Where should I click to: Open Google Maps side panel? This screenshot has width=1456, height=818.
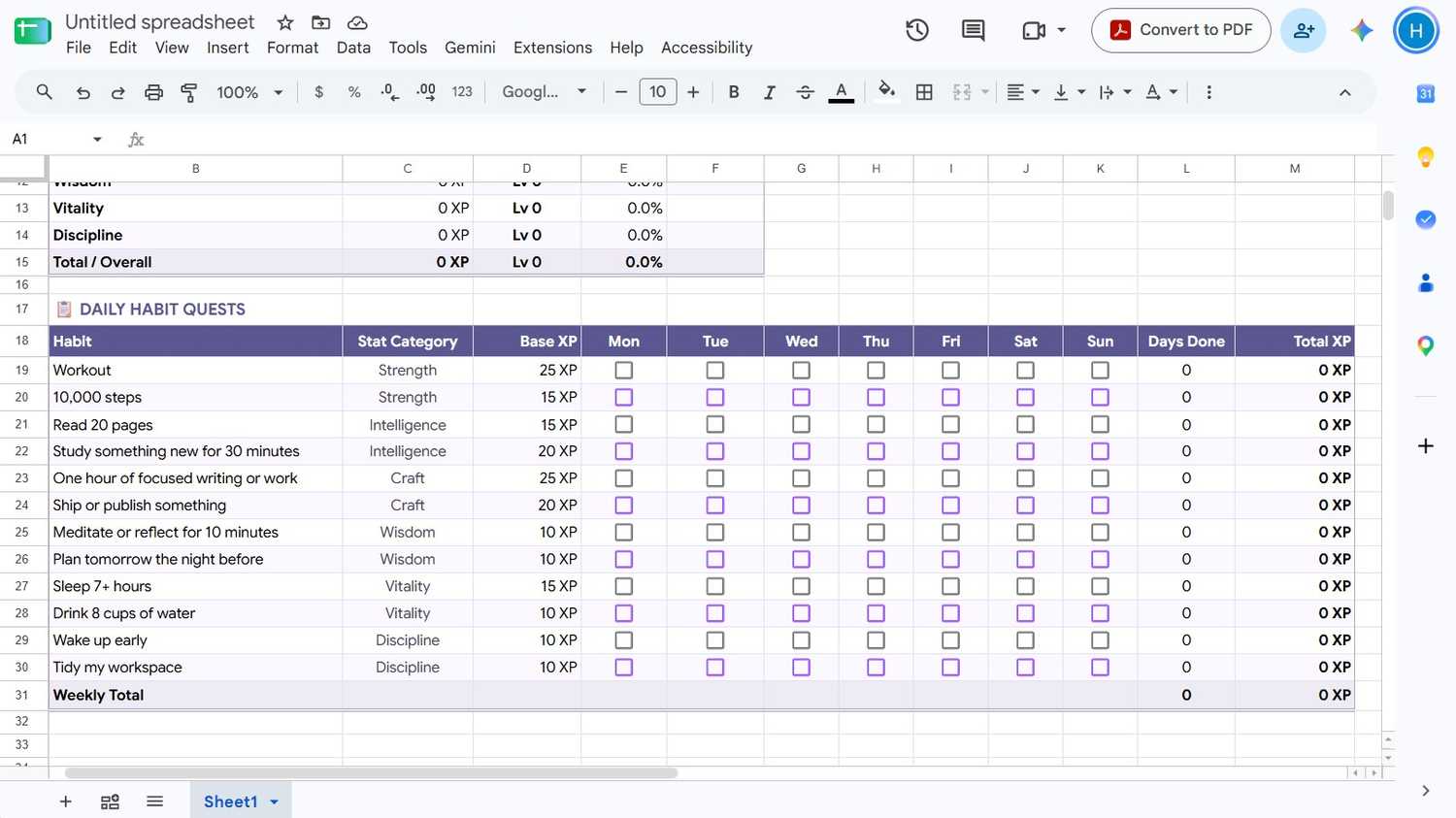[1425, 345]
